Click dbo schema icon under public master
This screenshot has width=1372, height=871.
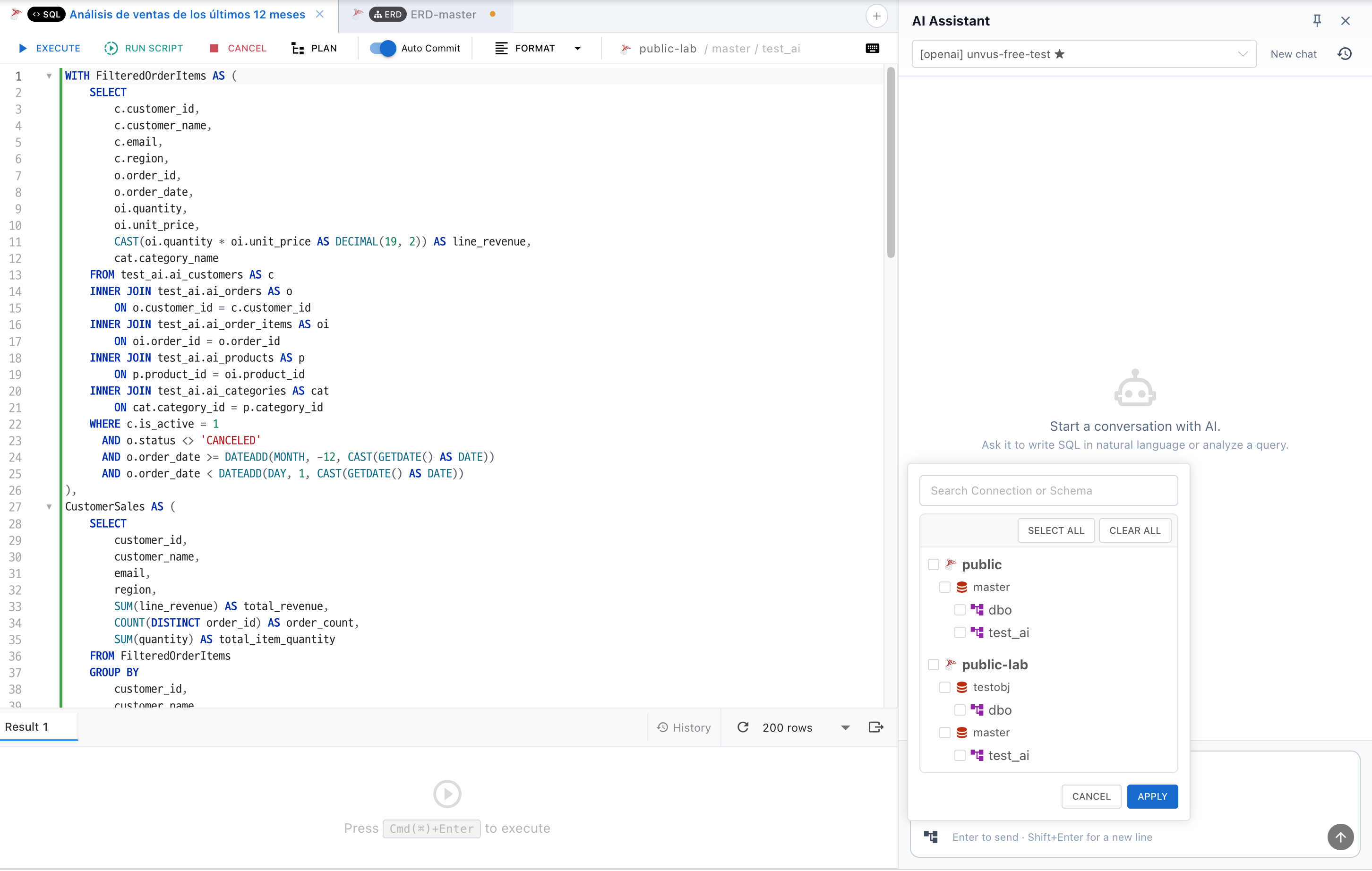tap(977, 610)
